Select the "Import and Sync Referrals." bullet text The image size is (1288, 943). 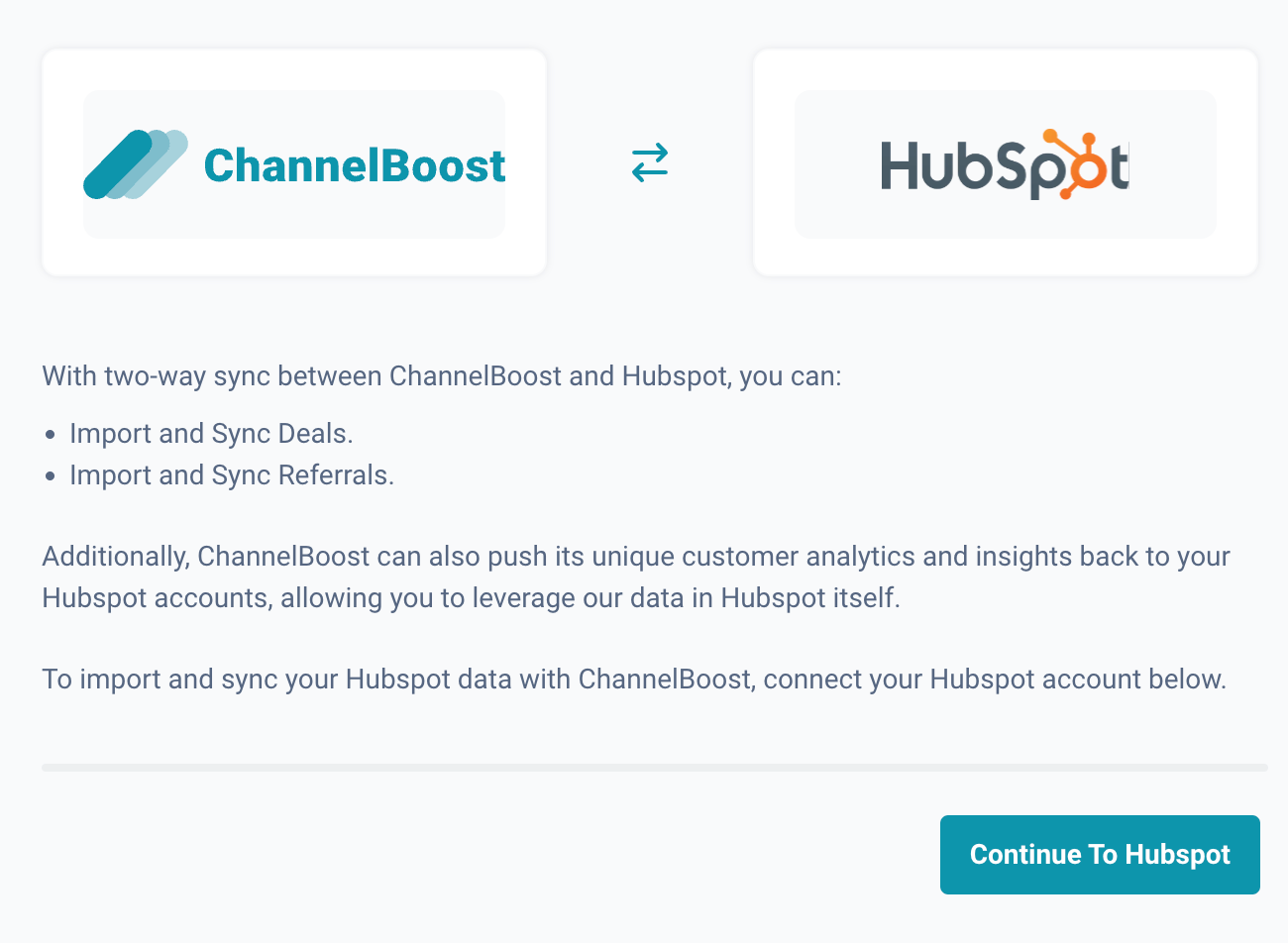pyautogui.click(x=232, y=475)
